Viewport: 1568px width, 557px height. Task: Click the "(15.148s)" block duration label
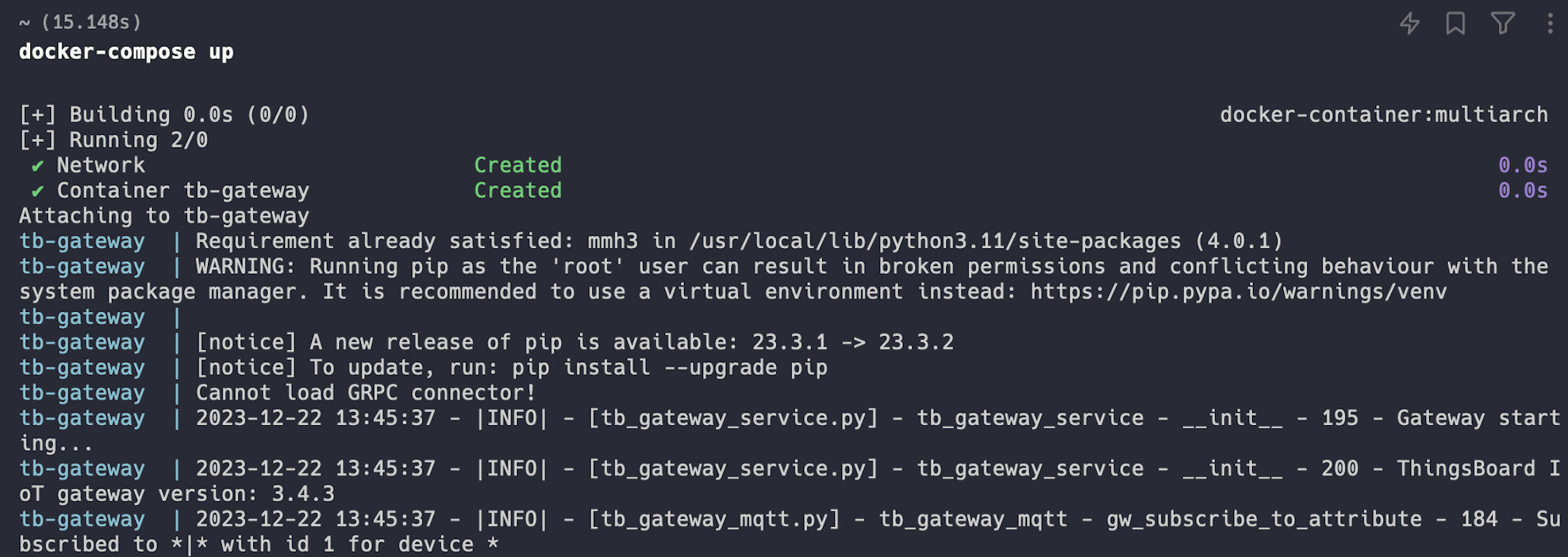pos(92,22)
